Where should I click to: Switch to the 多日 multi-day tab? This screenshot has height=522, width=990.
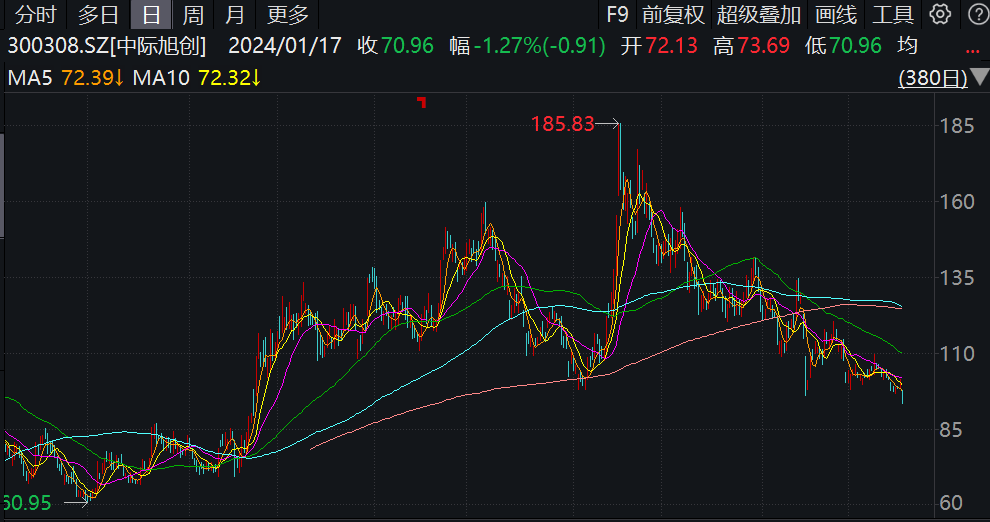point(98,15)
